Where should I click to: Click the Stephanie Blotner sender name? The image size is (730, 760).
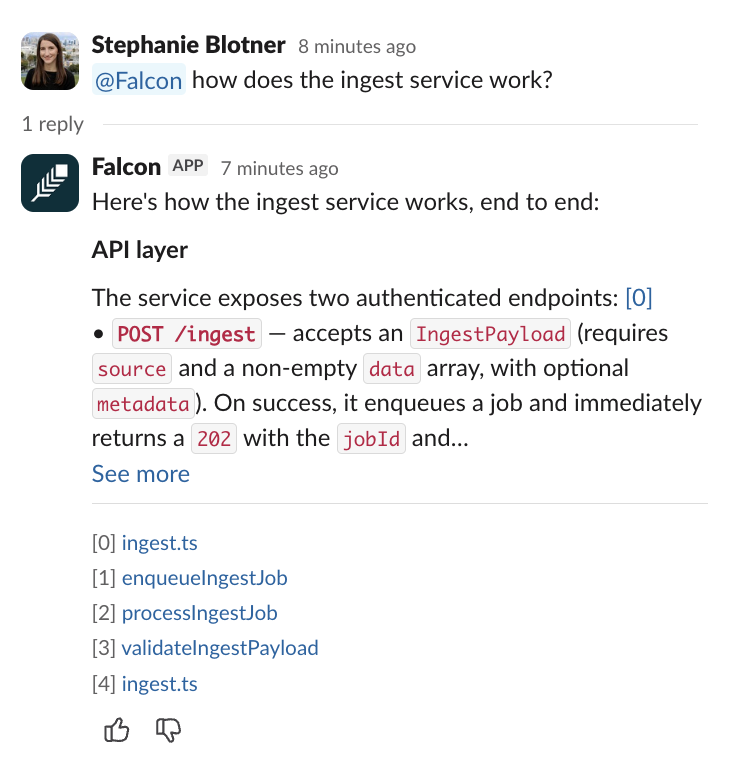click(188, 45)
